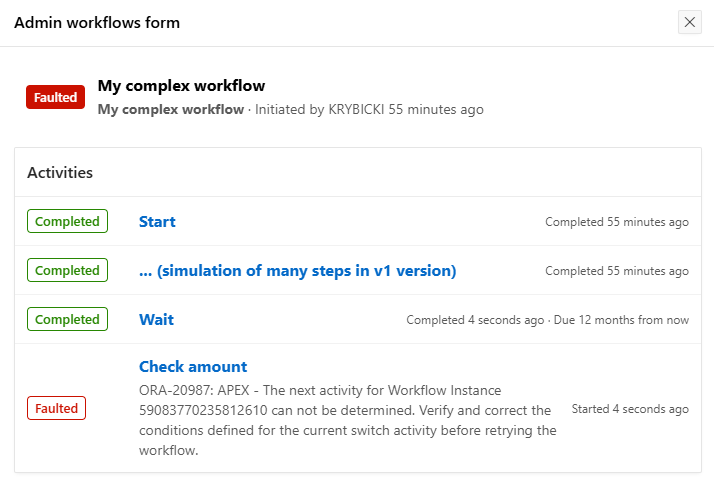Image resolution: width=714 pixels, height=477 pixels.
Task: Click the Completed badge for Wait activity
Action: click(x=67, y=319)
